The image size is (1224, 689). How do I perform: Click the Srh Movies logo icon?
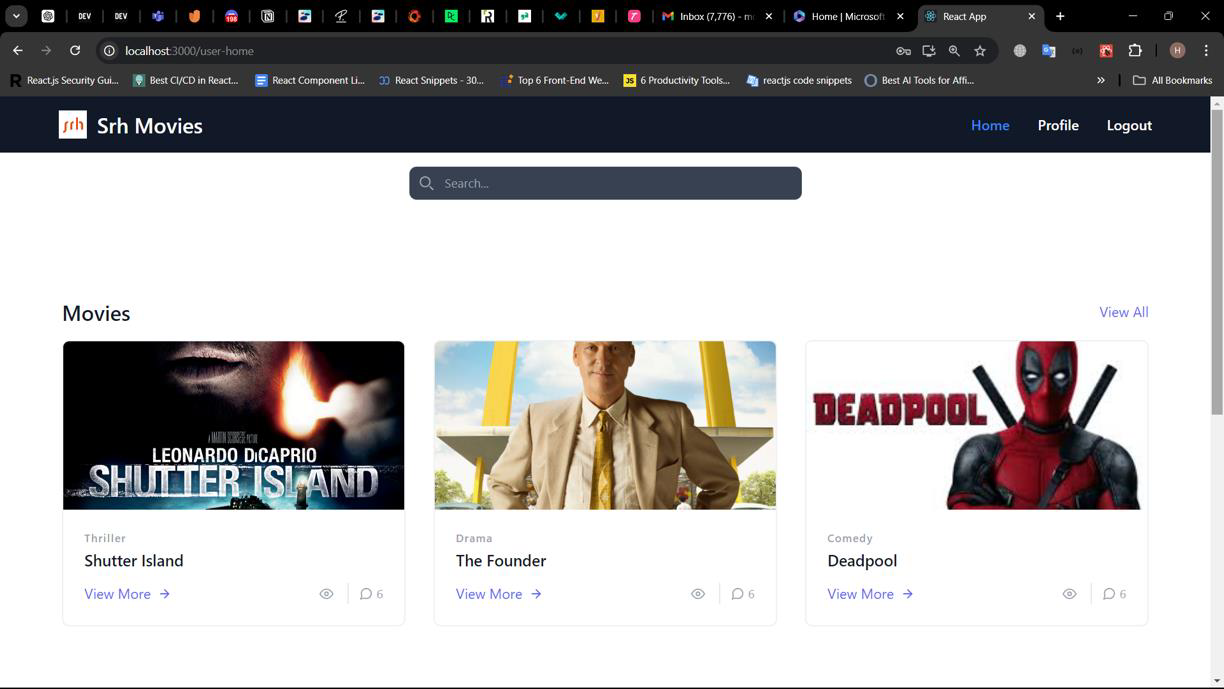tap(73, 125)
